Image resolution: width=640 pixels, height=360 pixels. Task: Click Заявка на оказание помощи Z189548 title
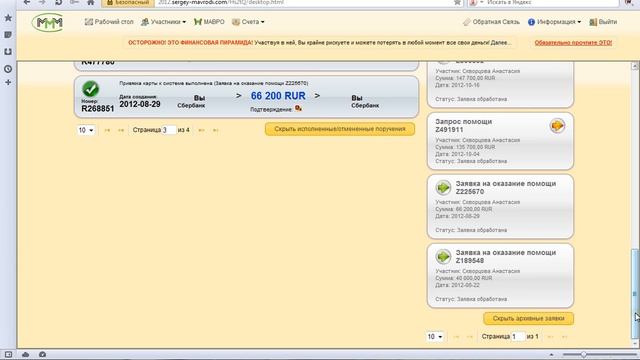[506, 256]
